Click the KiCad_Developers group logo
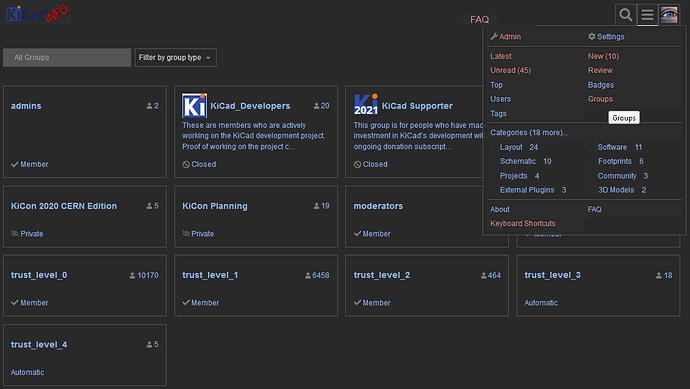Viewport: 690px width, 389px height. coord(195,106)
